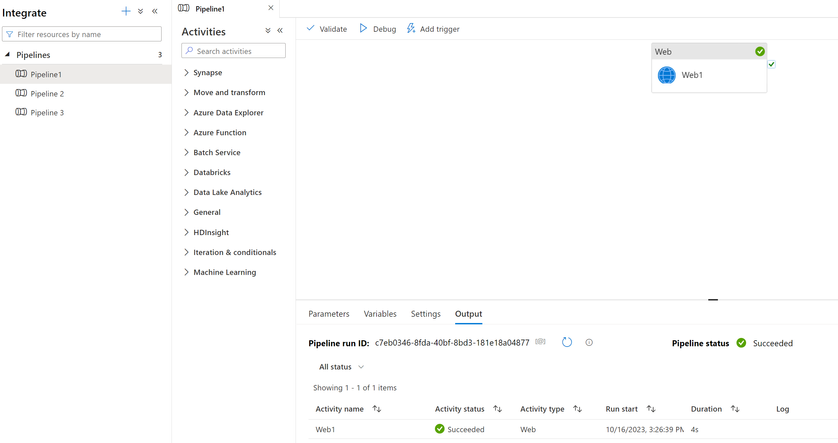838x443 pixels.
Task: Validate the pipeline
Action: point(327,29)
